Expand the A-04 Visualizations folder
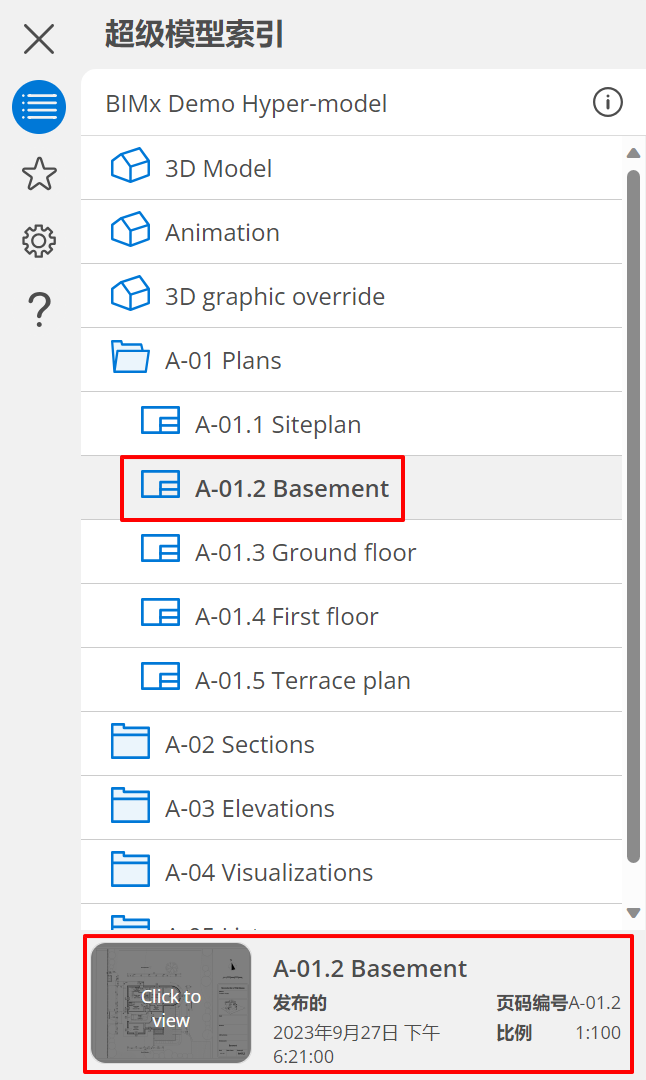This screenshot has width=646, height=1080. point(268,872)
